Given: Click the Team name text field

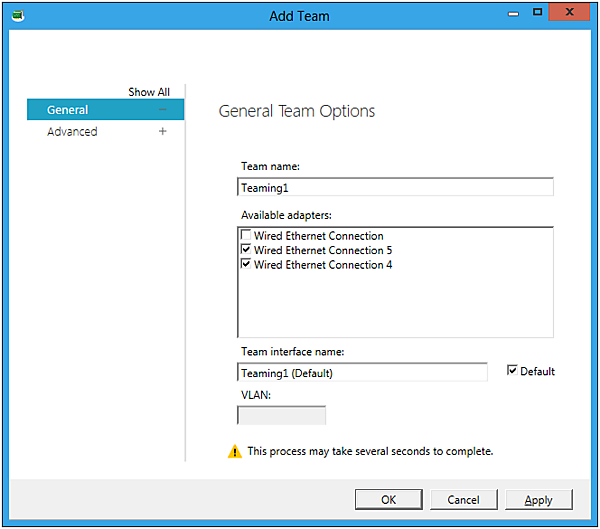Looking at the screenshot, I should (395, 187).
